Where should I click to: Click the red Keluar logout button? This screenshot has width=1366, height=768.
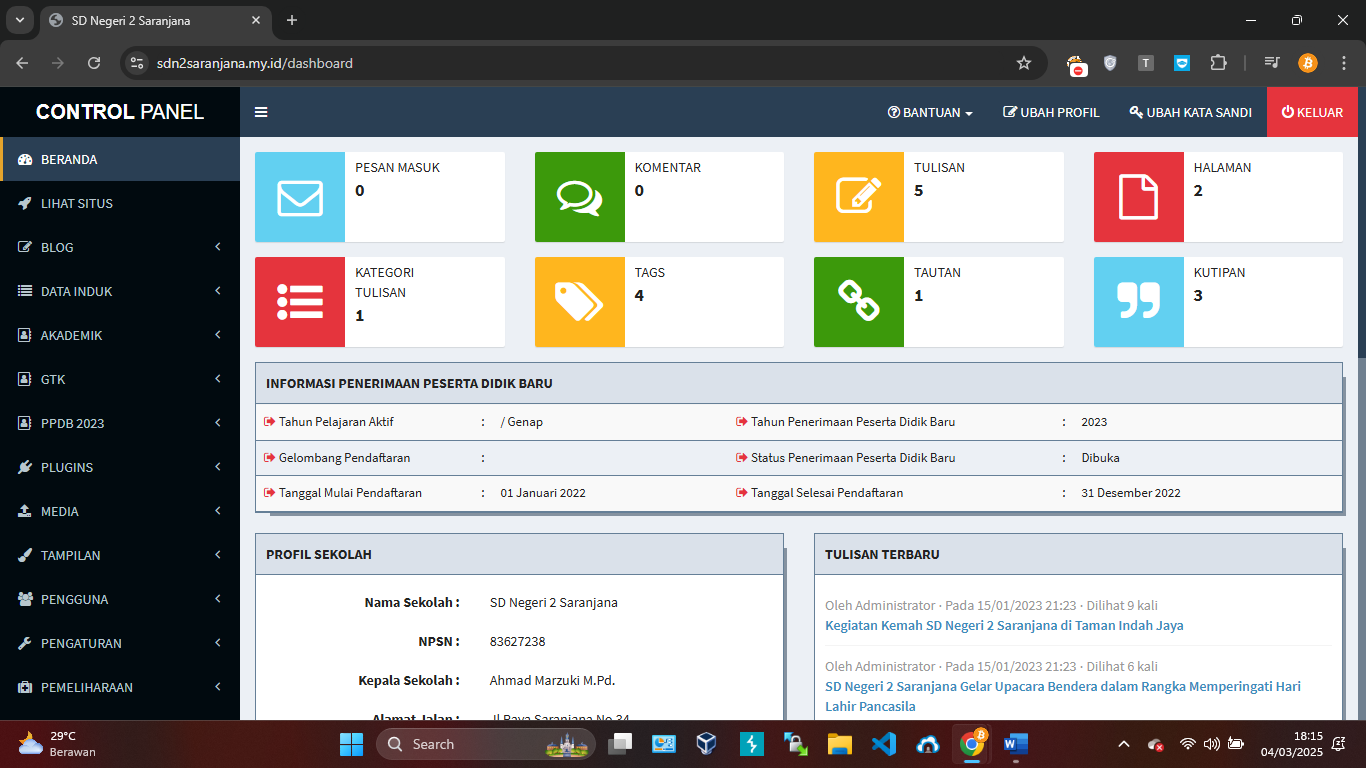tap(1312, 112)
